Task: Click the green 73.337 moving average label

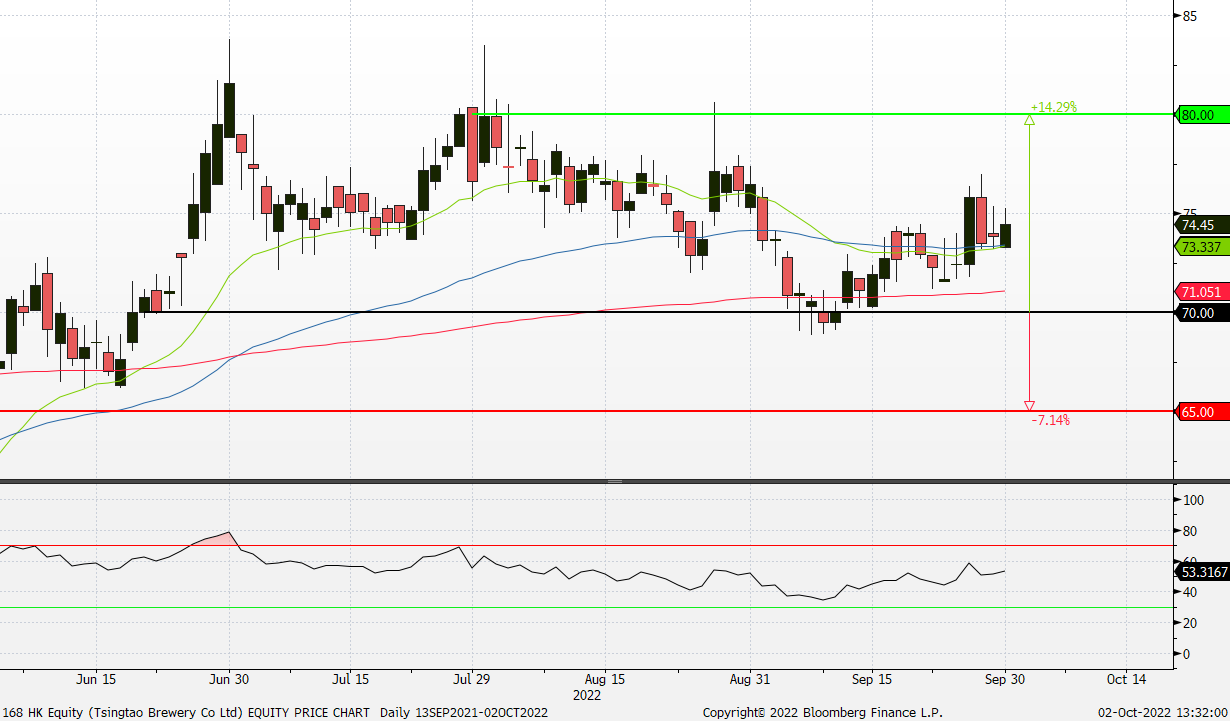Action: pos(1201,246)
